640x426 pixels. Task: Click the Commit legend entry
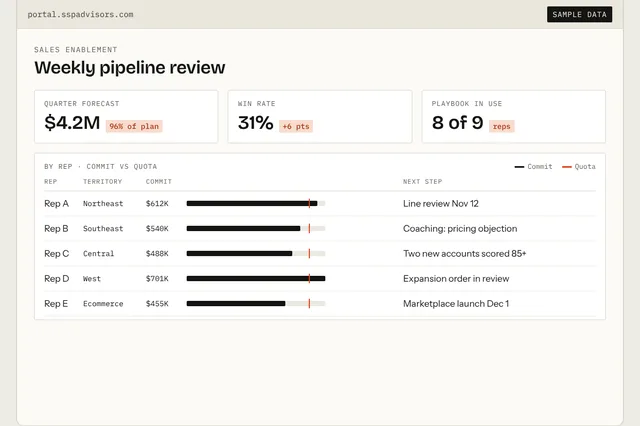click(x=533, y=166)
